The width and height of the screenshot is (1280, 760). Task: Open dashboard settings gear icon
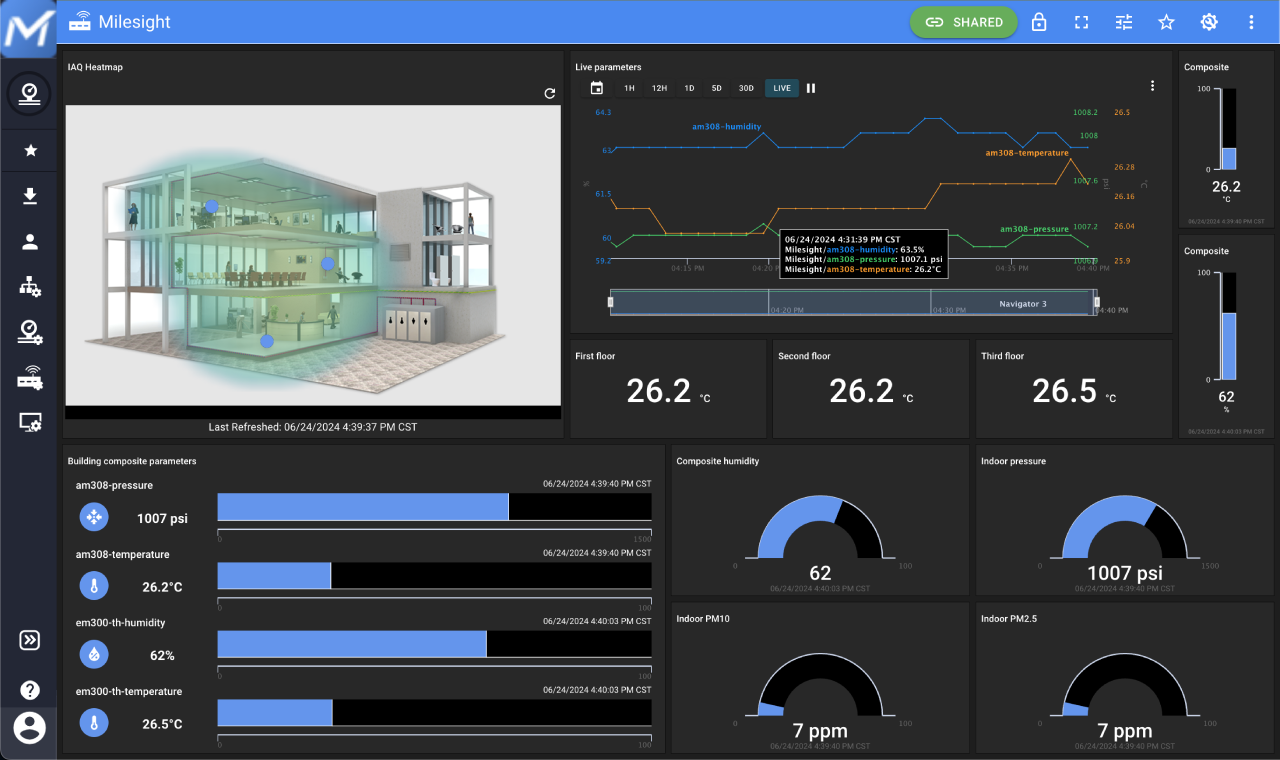point(1209,22)
